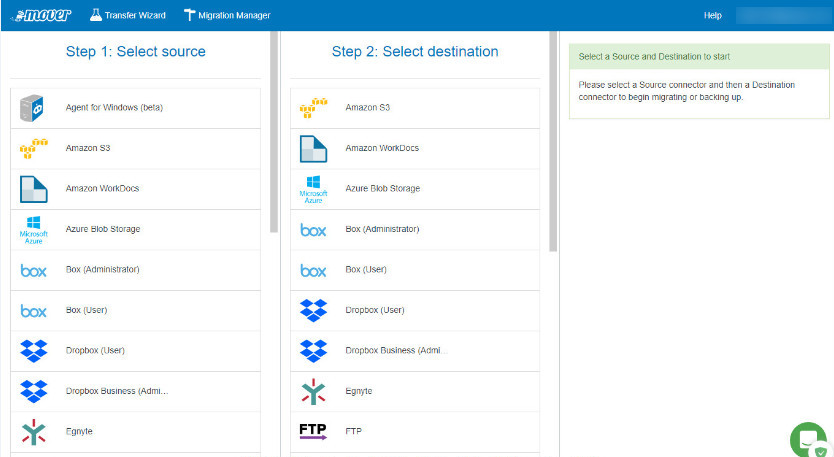
Task: Click the Box (User) logo under destination
Action: (313, 270)
